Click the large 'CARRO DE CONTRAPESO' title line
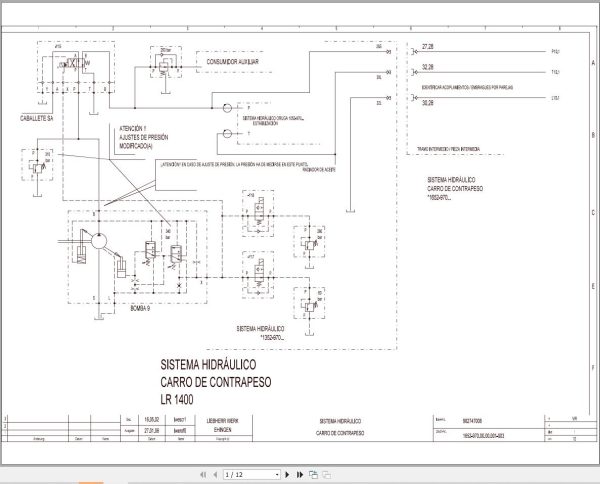This screenshot has width=600, height=484. (x=216, y=382)
